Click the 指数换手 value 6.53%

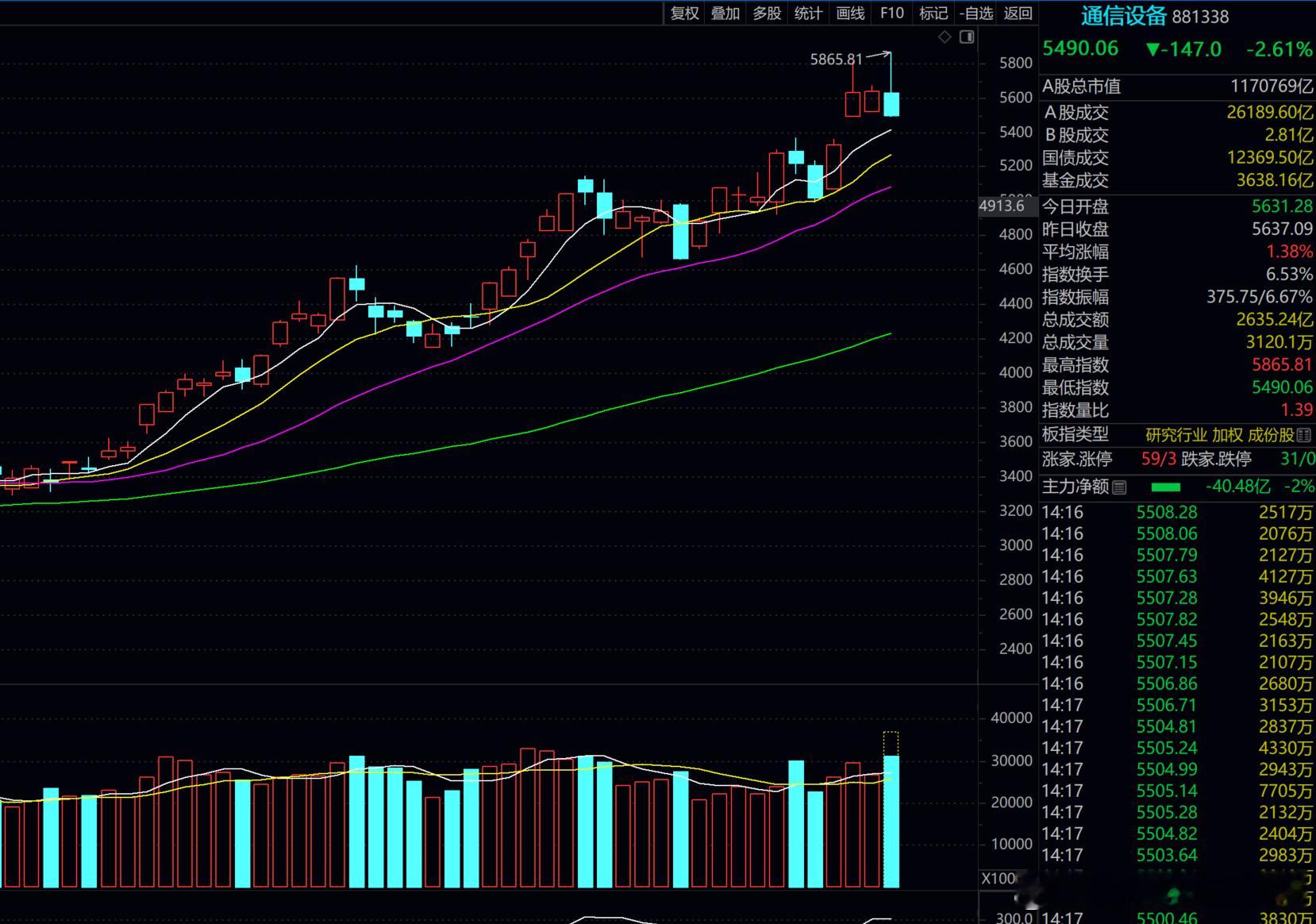(x=1289, y=275)
